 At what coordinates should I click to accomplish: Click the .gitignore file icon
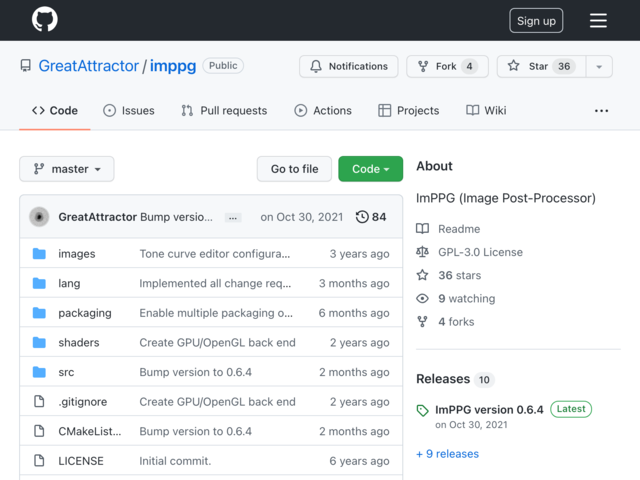click(39, 401)
